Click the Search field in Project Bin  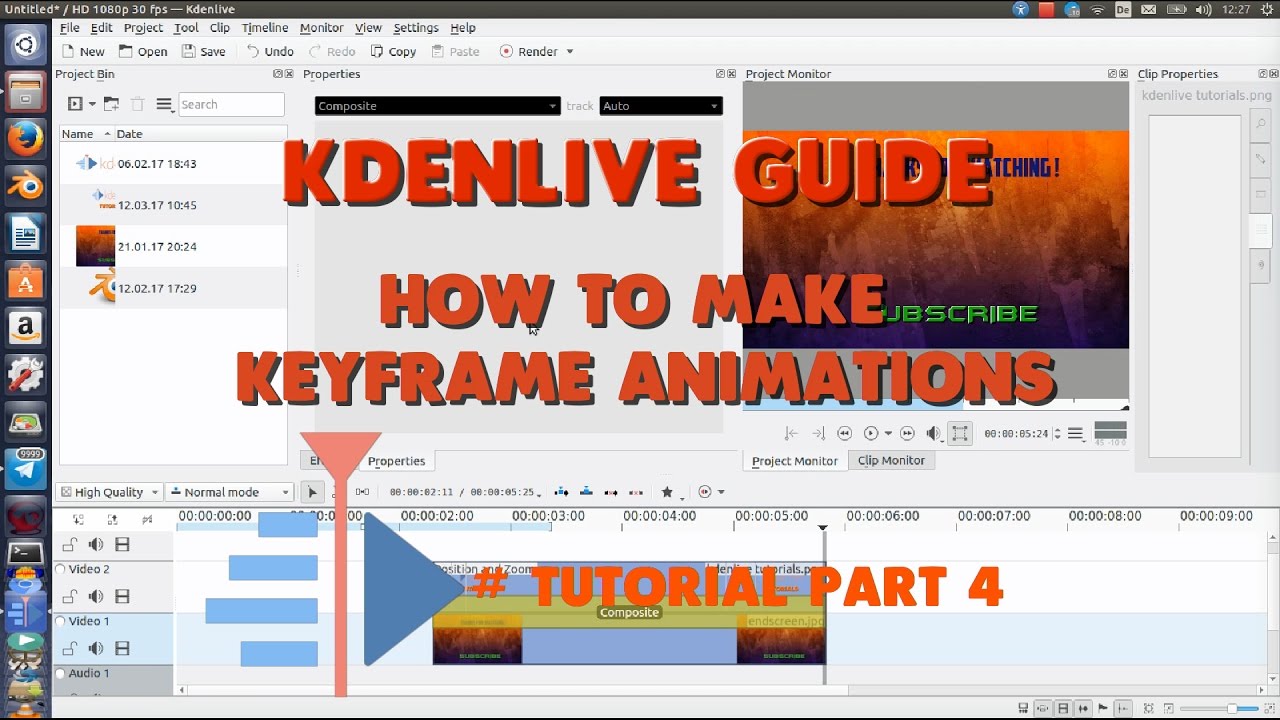(231, 104)
